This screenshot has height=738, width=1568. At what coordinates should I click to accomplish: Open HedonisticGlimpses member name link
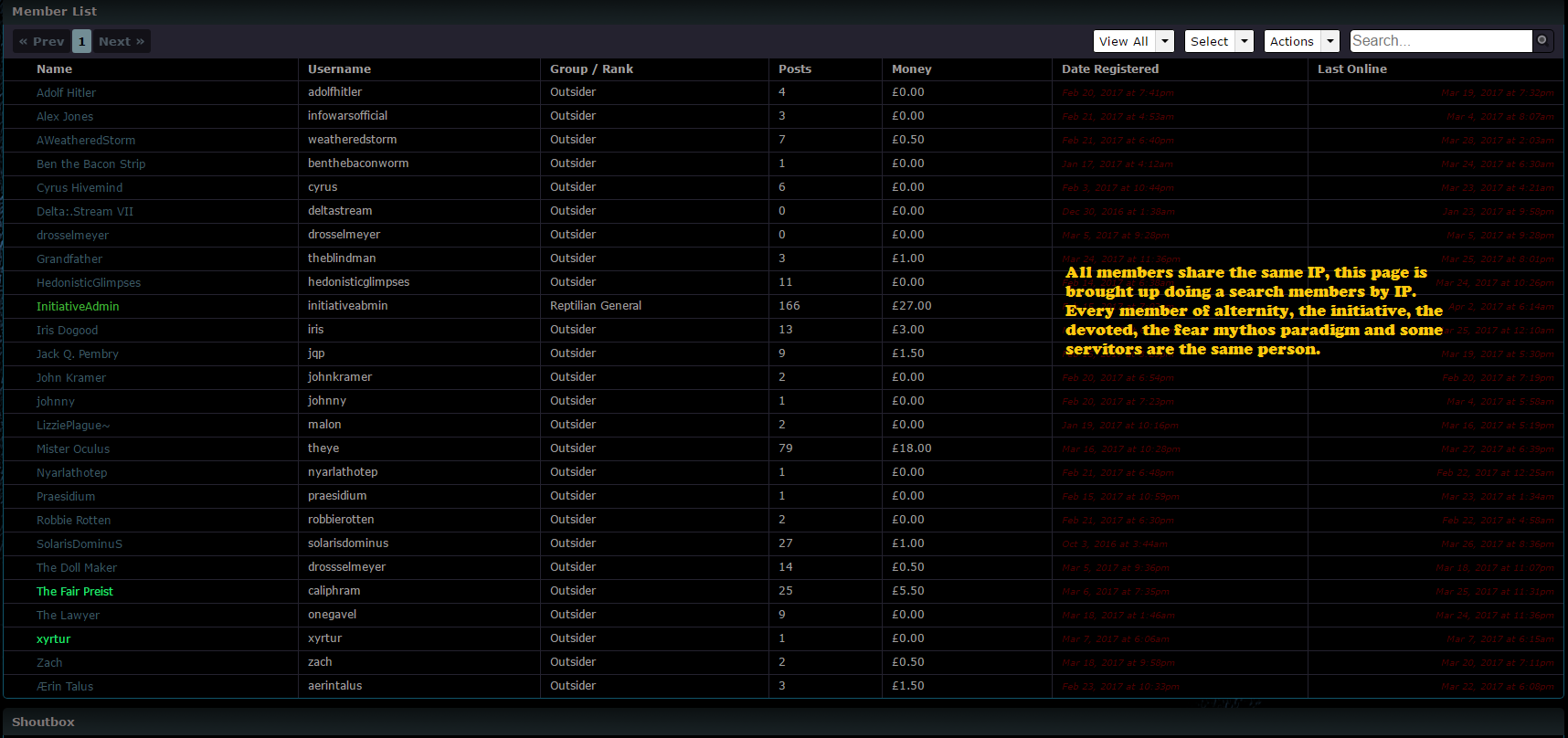click(89, 283)
